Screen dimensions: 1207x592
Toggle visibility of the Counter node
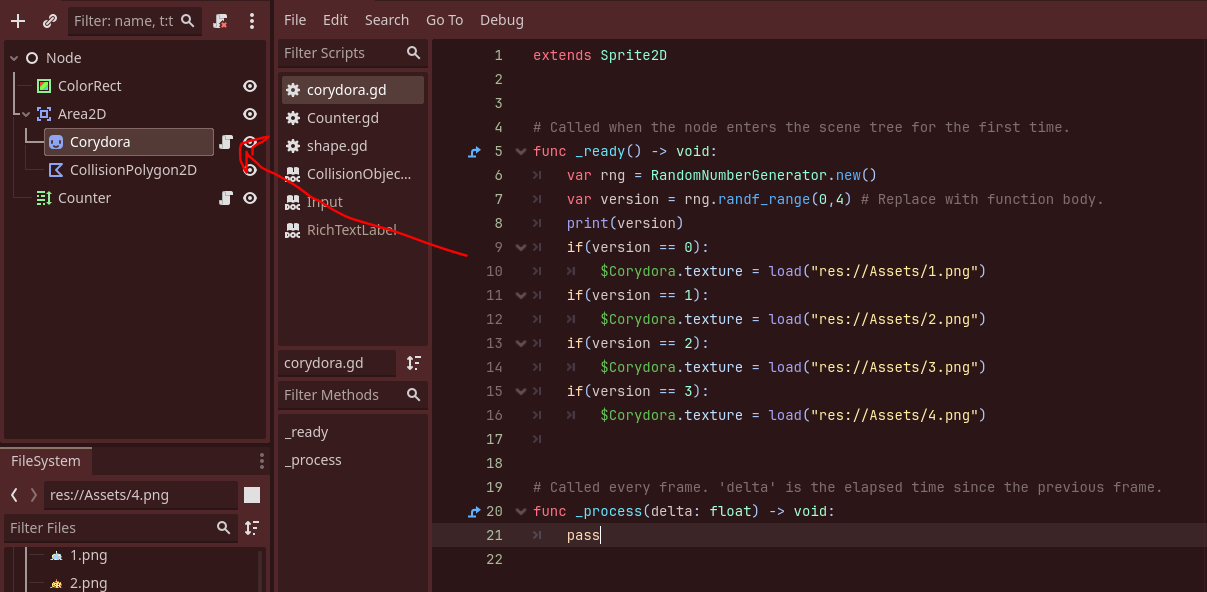[250, 197]
